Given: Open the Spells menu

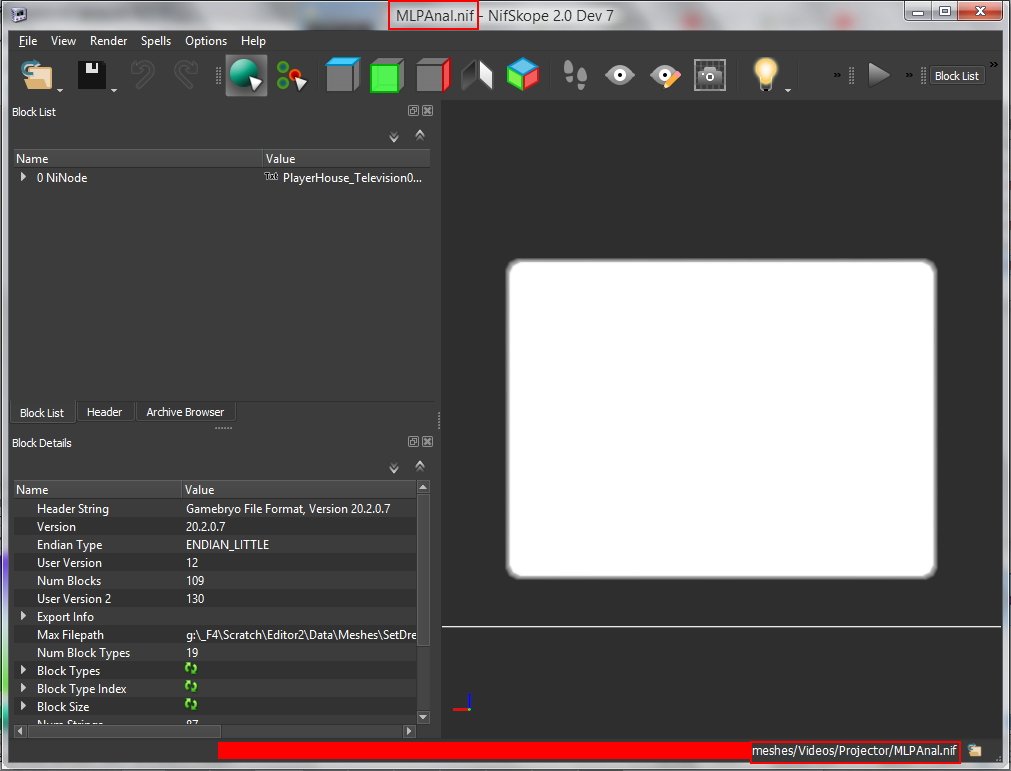Looking at the screenshot, I should pyautogui.click(x=155, y=41).
